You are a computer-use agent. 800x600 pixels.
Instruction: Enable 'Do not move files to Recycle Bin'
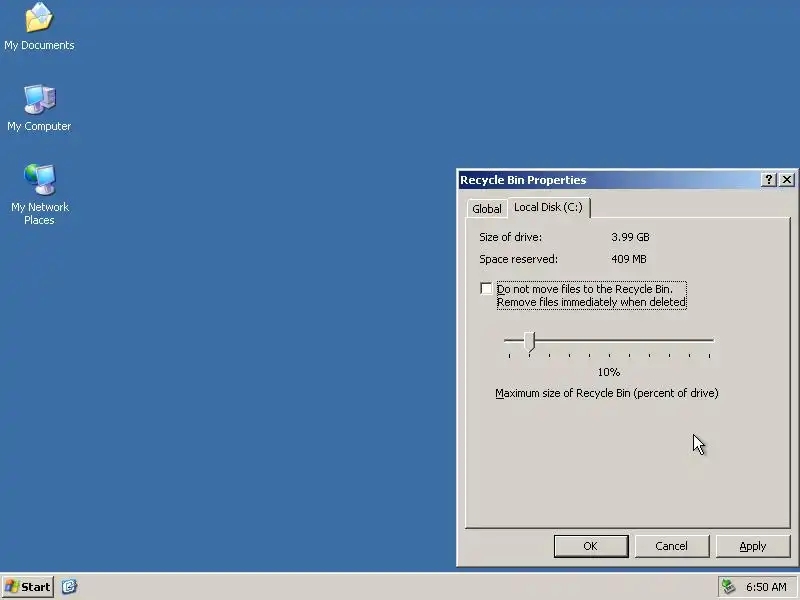(486, 289)
